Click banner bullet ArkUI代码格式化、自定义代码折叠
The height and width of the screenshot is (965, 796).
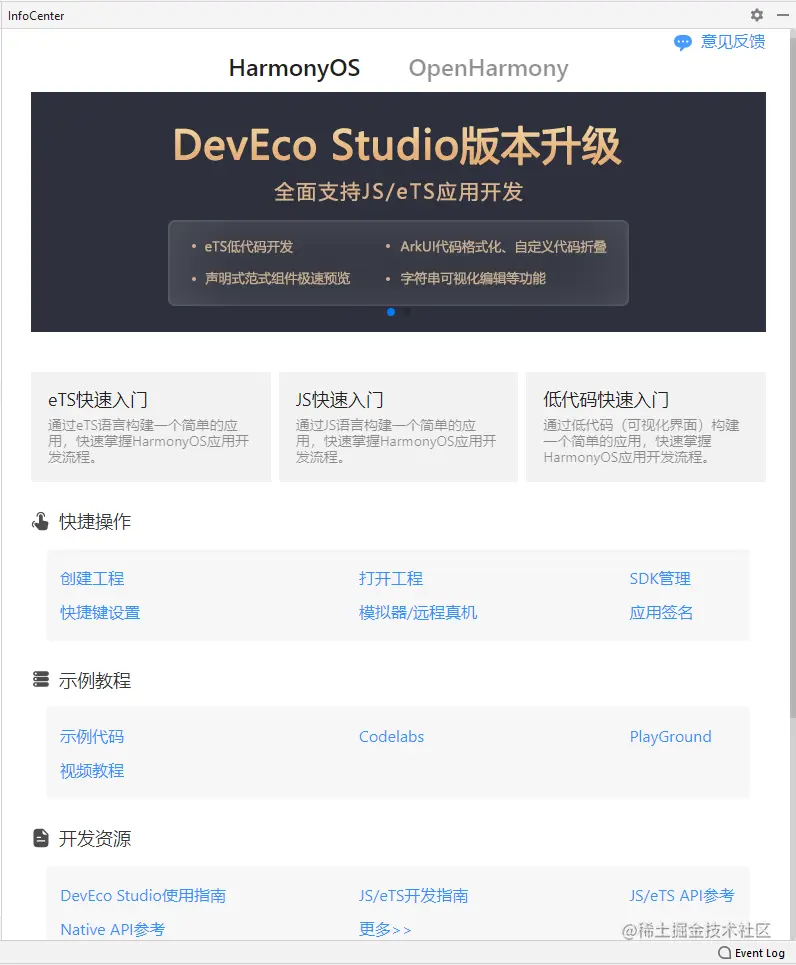point(503,247)
